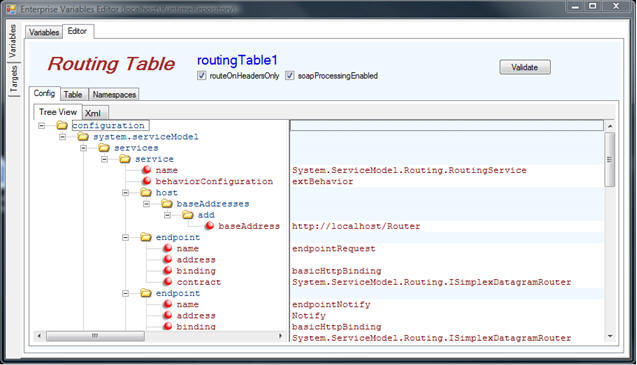Click tree horizontal scrollbar right arrow
637x365 pixels.
tap(280, 336)
